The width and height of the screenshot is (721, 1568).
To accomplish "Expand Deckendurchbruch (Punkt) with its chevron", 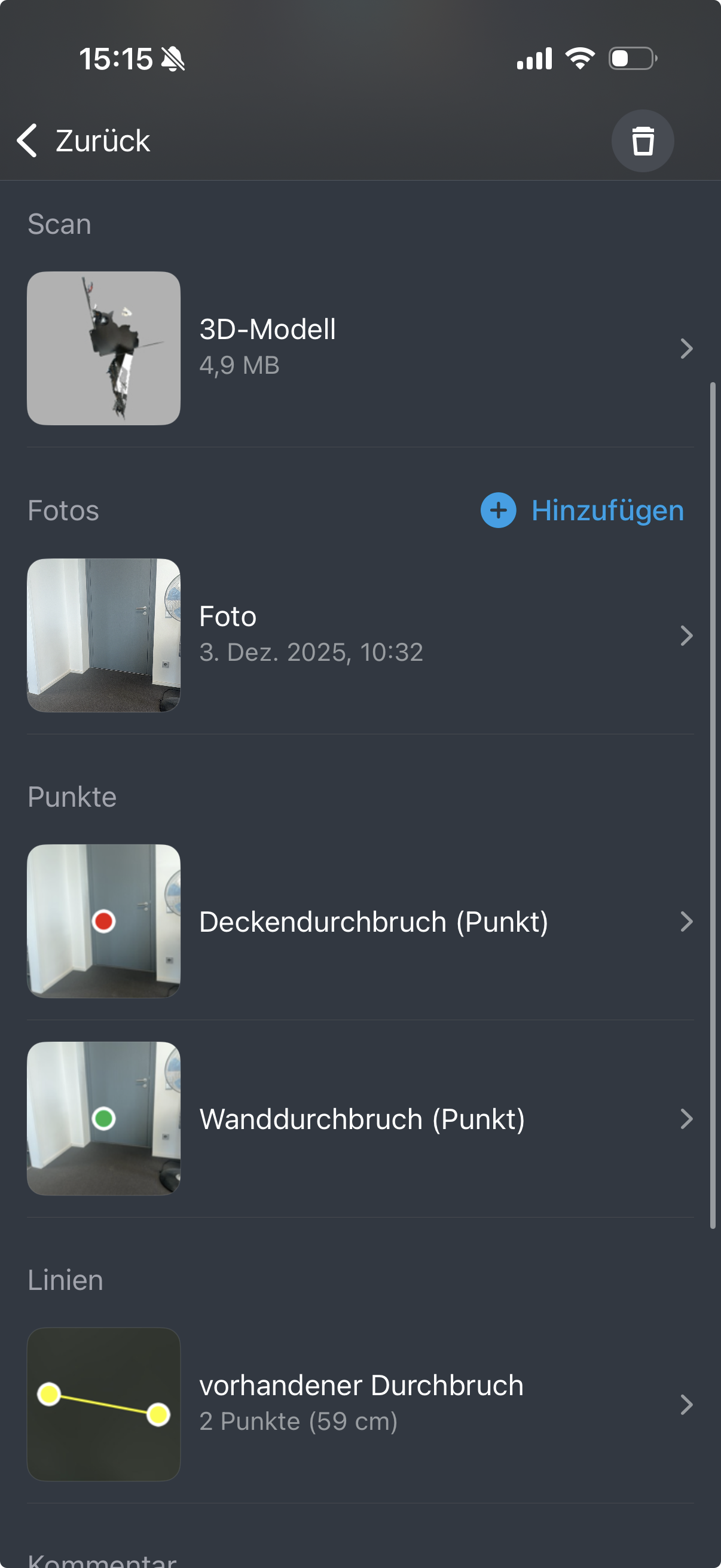I will [x=686, y=921].
